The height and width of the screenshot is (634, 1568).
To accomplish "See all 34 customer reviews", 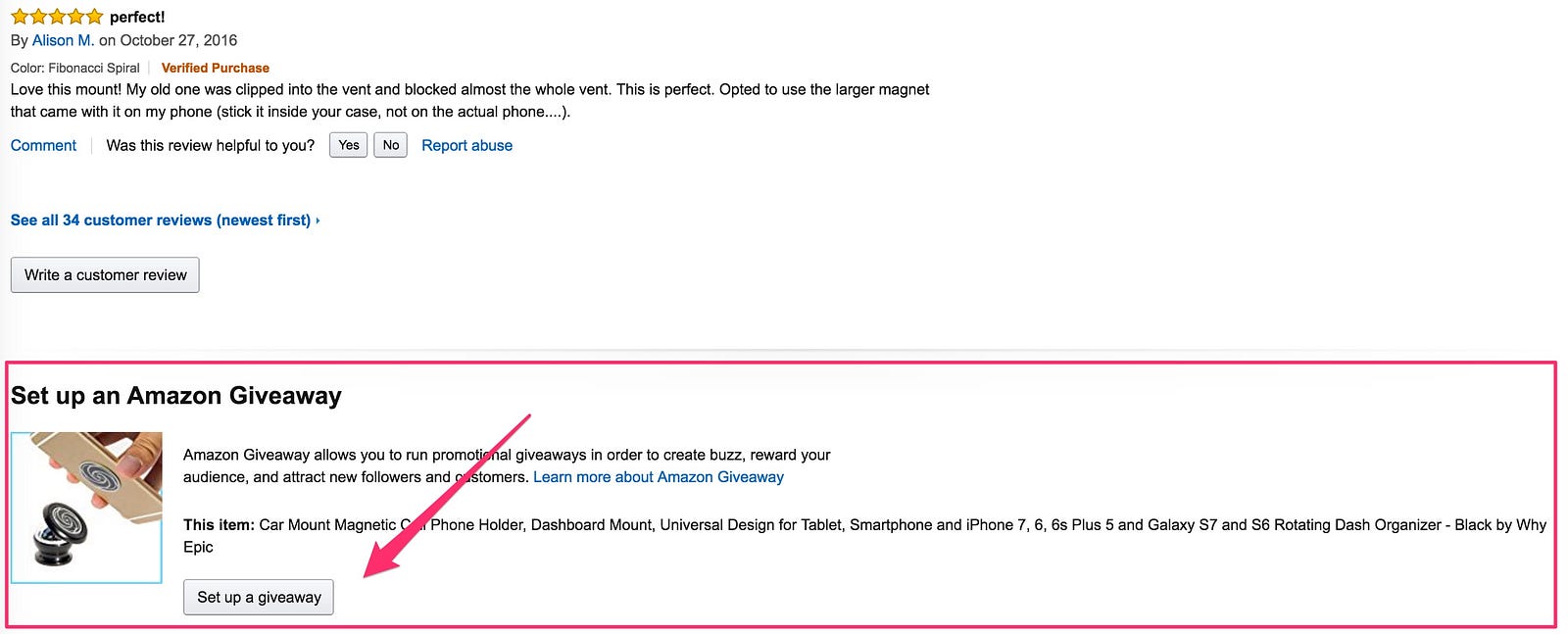I will (160, 220).
